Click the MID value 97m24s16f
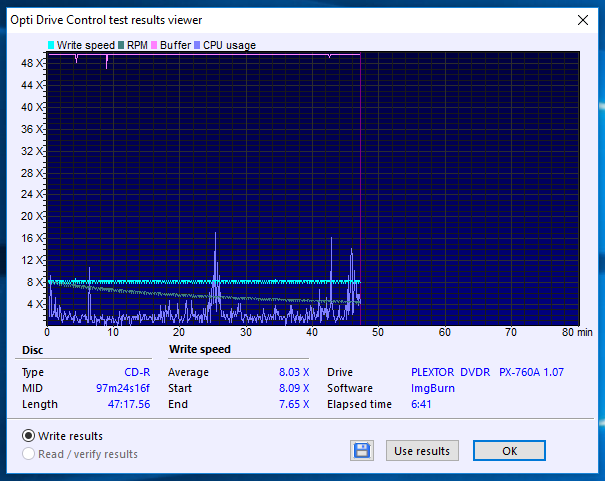Image resolution: width=605 pixels, height=481 pixels. [x=123, y=388]
